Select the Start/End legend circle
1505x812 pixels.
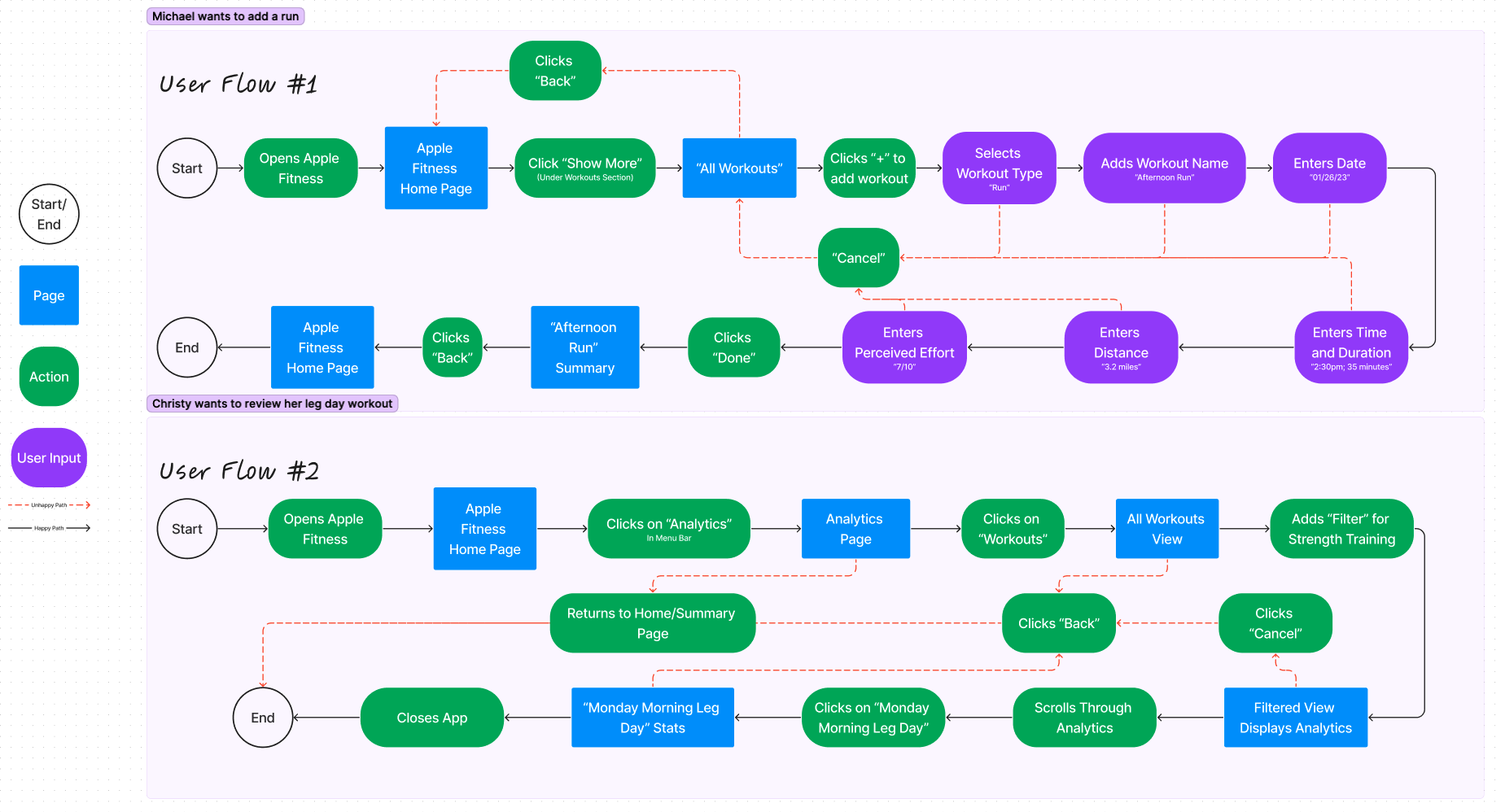tap(49, 214)
